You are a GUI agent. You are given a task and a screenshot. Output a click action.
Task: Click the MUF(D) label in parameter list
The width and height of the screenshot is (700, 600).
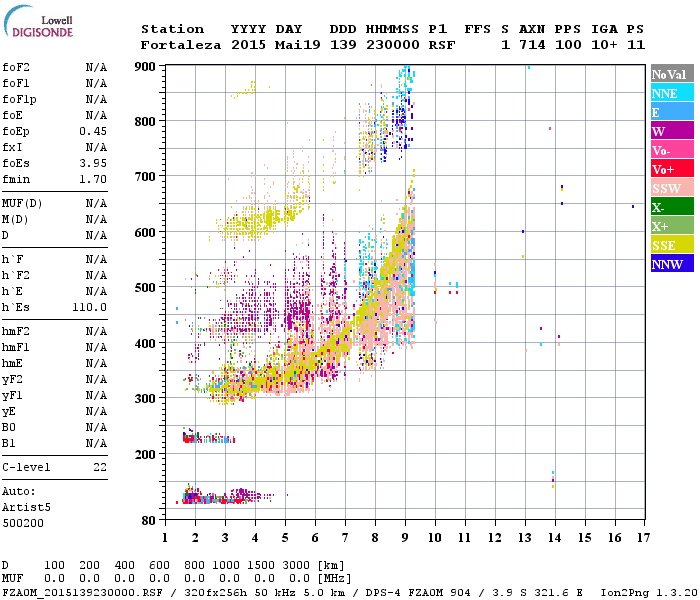click(22, 204)
